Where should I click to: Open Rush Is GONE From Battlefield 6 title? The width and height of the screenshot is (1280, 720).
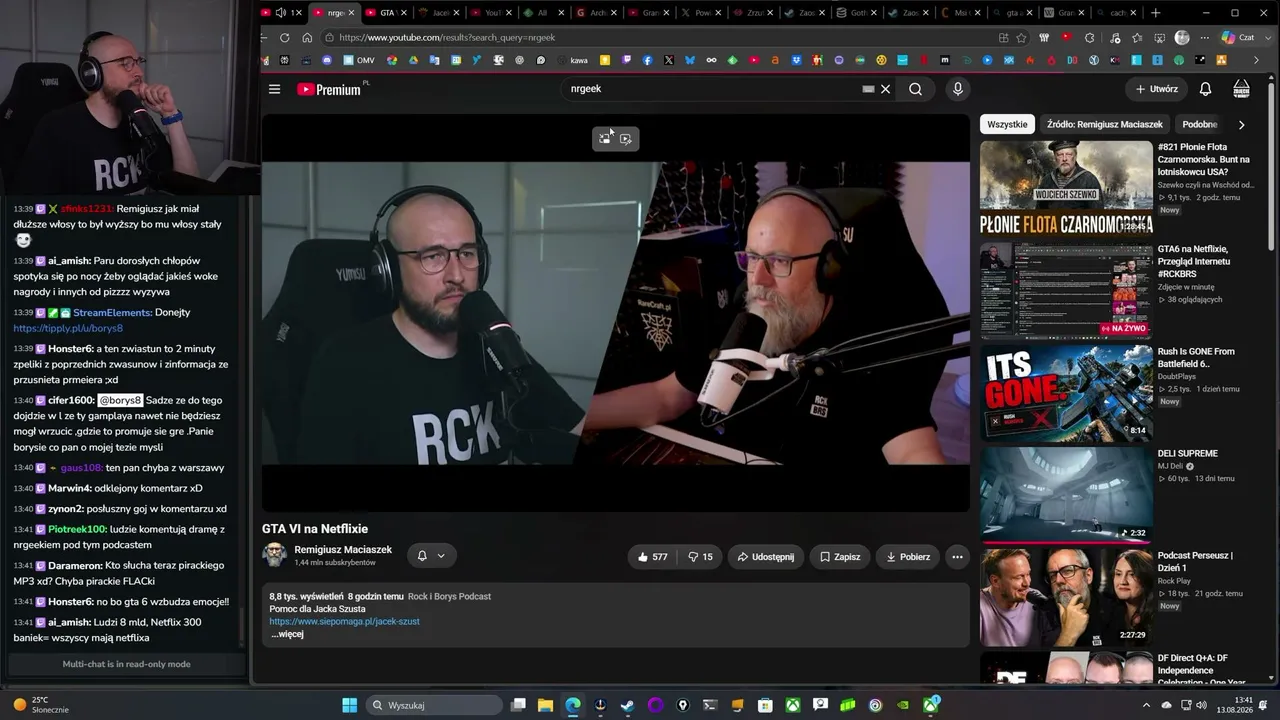(1196, 358)
